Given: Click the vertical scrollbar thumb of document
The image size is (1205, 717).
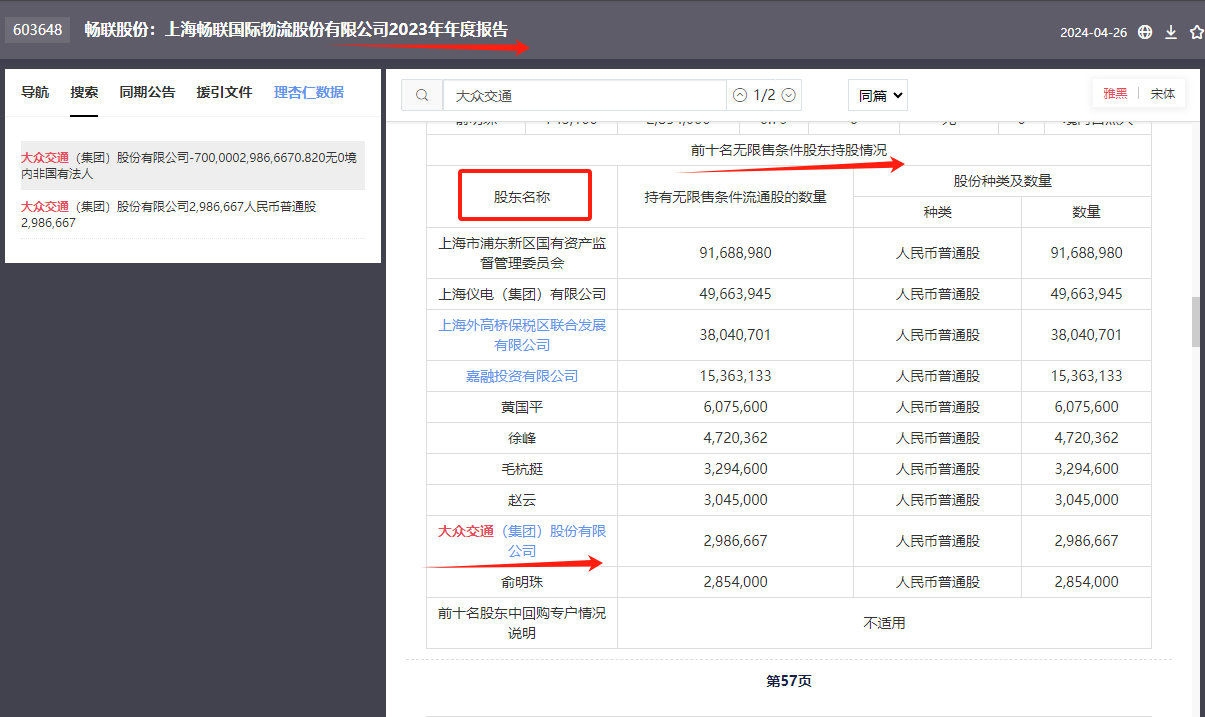Looking at the screenshot, I should point(1196,321).
